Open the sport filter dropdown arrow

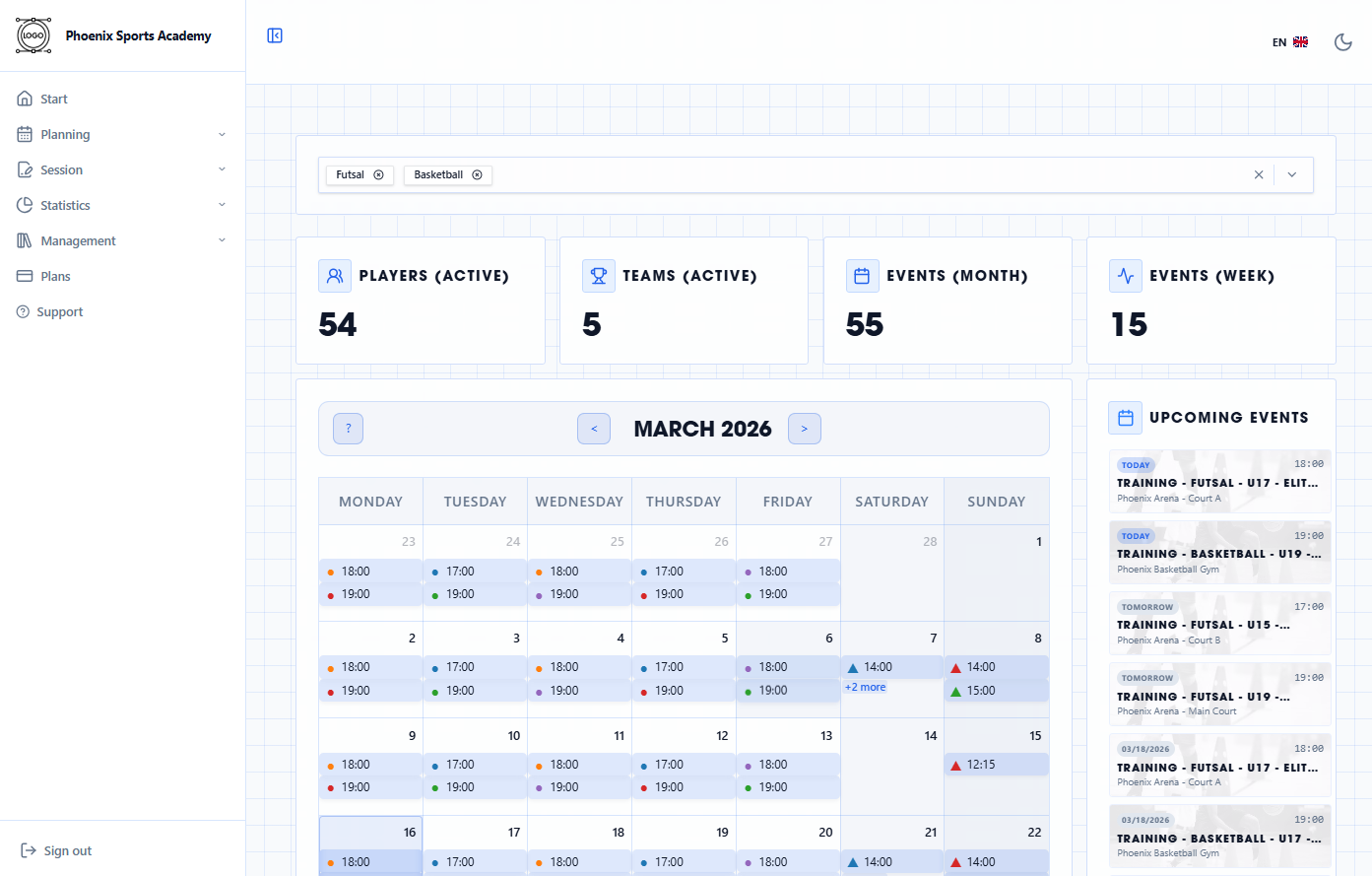(x=1291, y=174)
